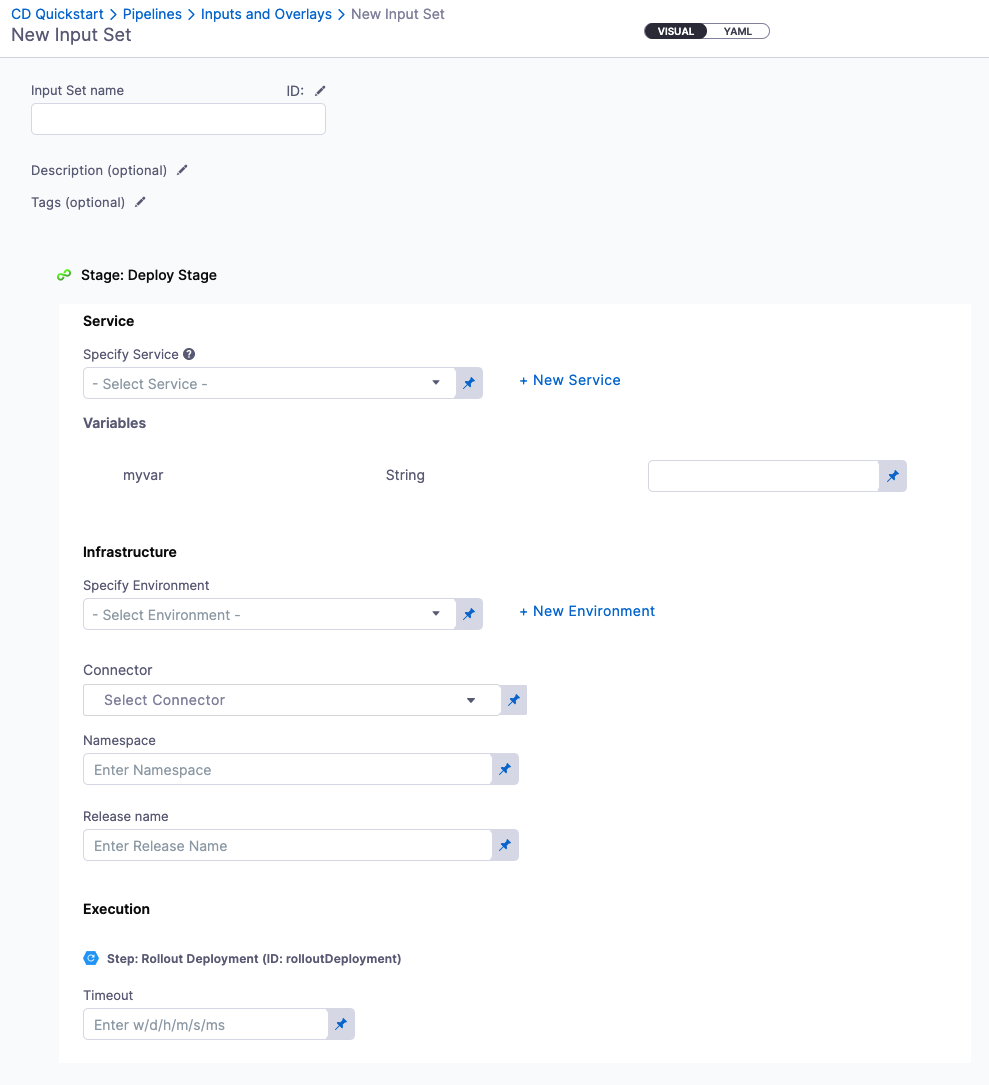Click the pin icon beside Select Service
Viewport: 989px width, 1085px height.
pos(469,384)
